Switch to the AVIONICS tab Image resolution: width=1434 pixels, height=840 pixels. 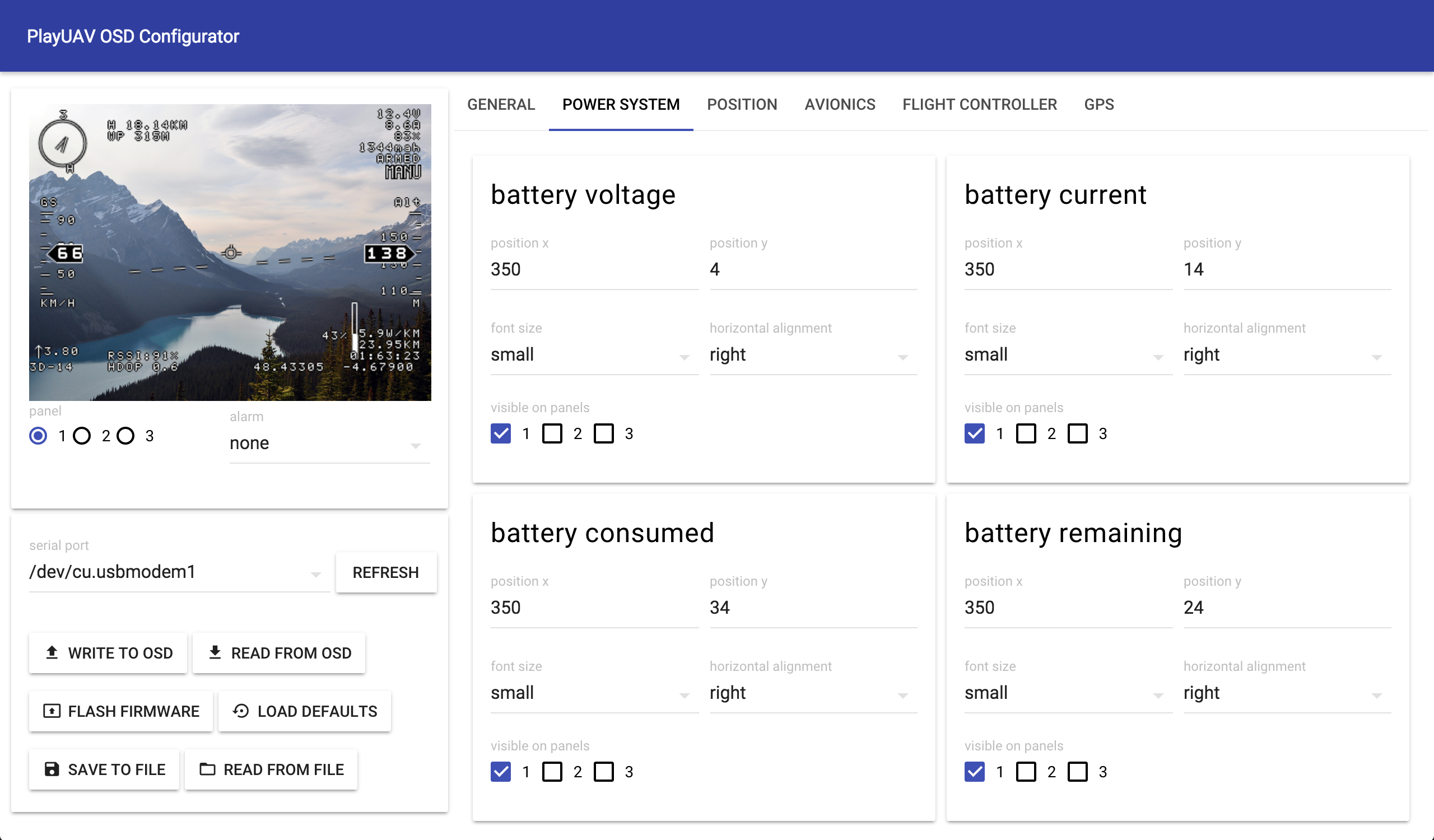pos(839,105)
